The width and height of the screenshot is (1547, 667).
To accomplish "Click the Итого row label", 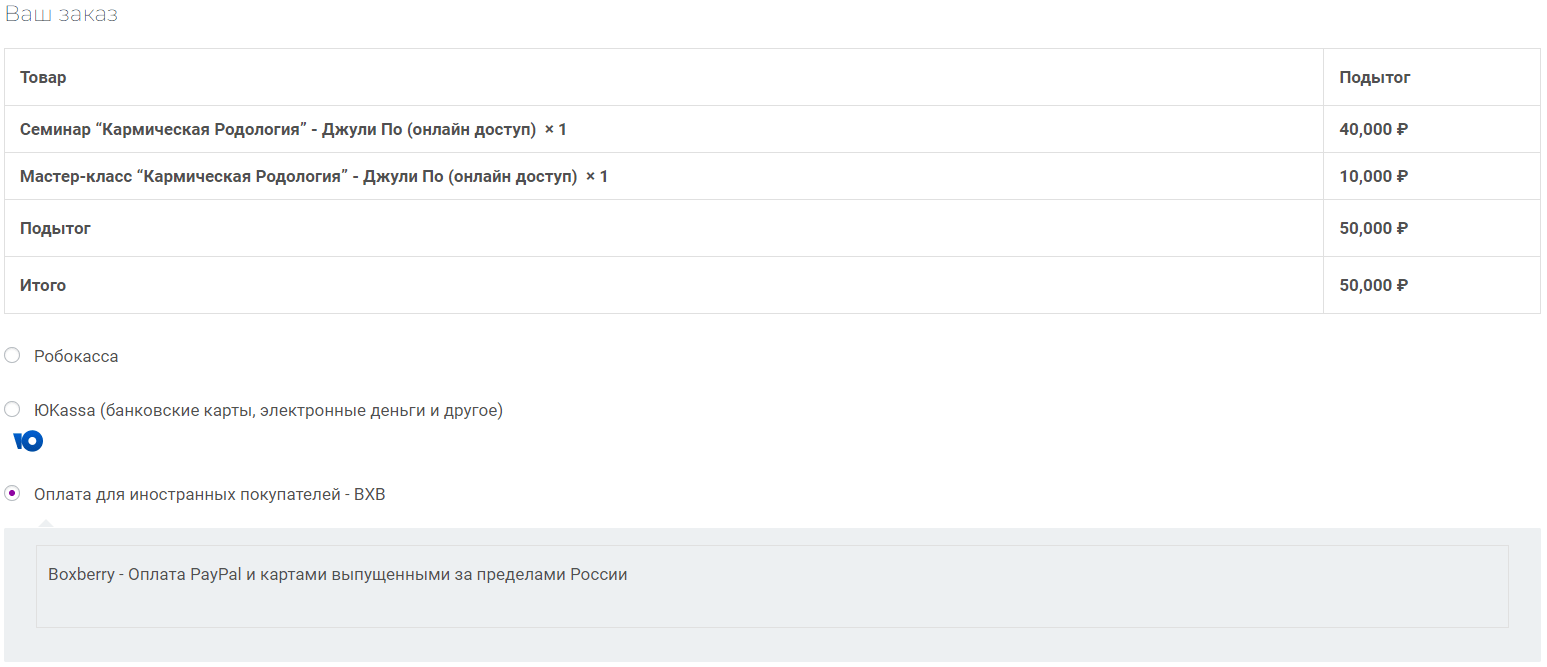I will click(x=43, y=285).
